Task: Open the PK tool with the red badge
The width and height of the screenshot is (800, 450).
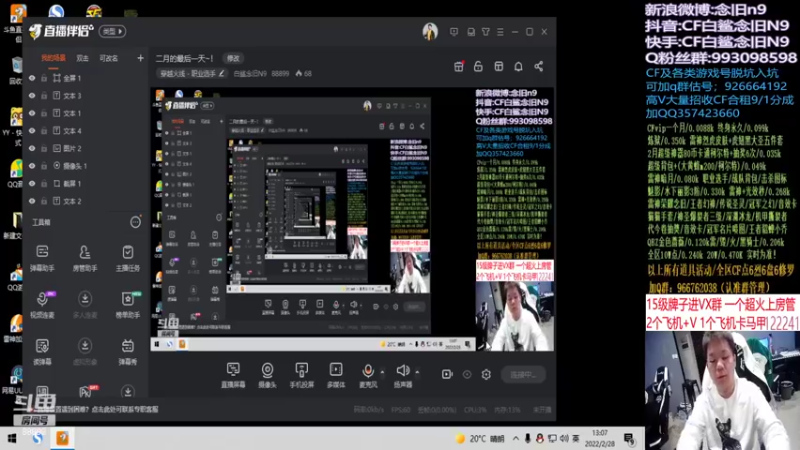Action: point(85,391)
